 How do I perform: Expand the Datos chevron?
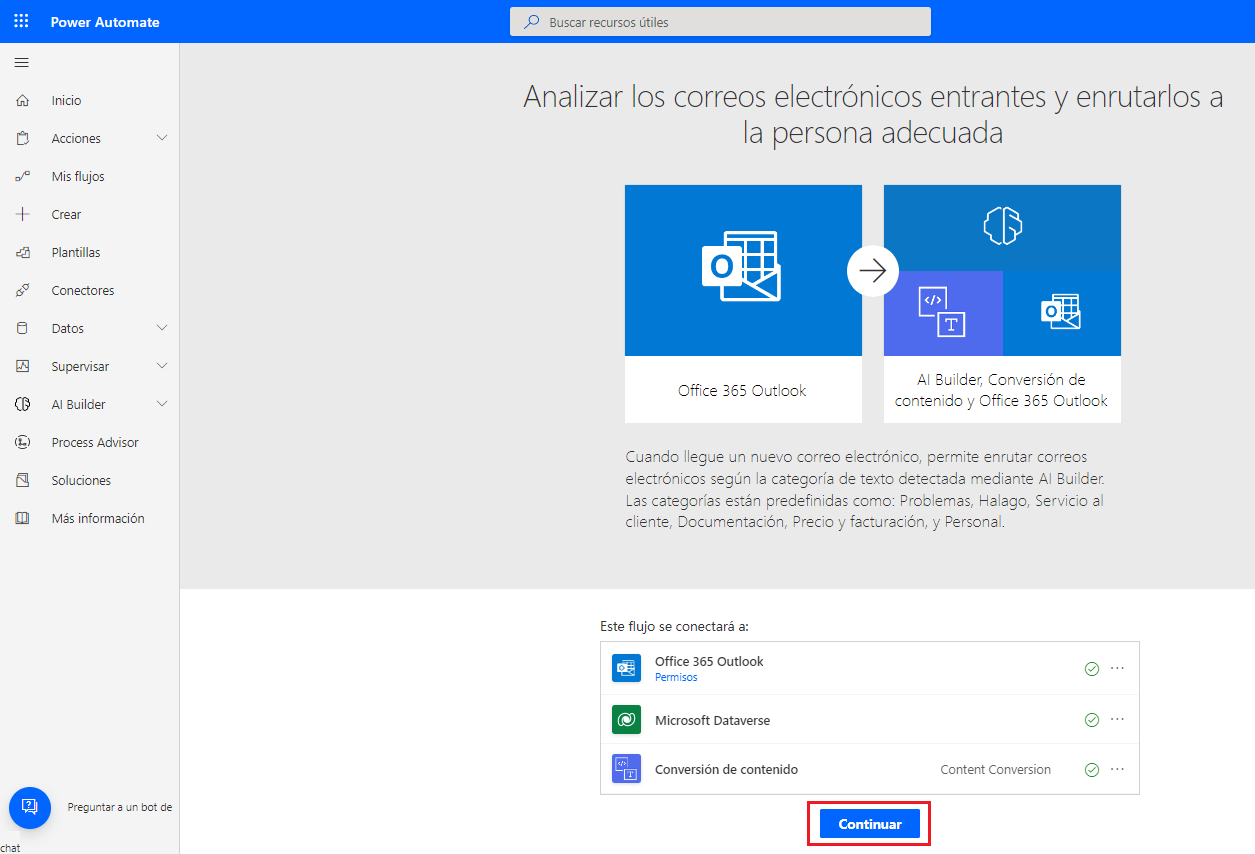162,328
